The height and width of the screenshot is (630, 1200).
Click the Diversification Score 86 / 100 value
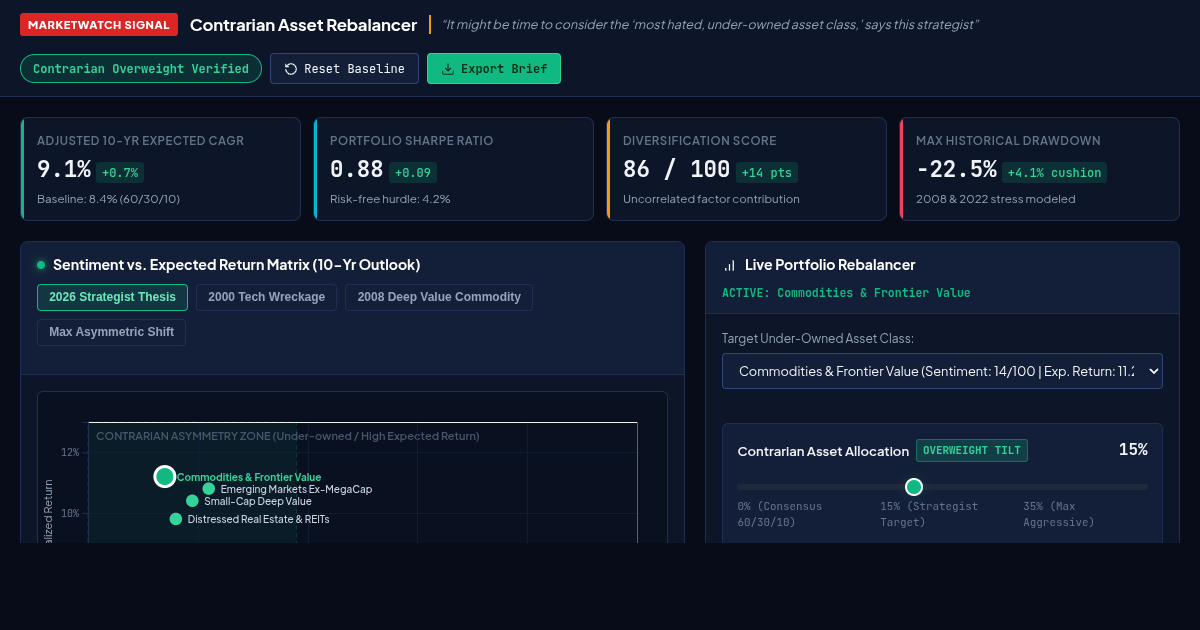tap(676, 170)
